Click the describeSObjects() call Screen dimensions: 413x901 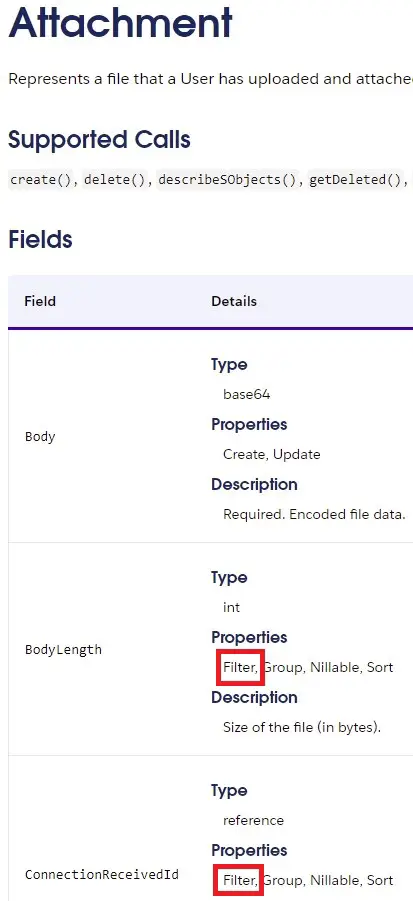[230, 180]
